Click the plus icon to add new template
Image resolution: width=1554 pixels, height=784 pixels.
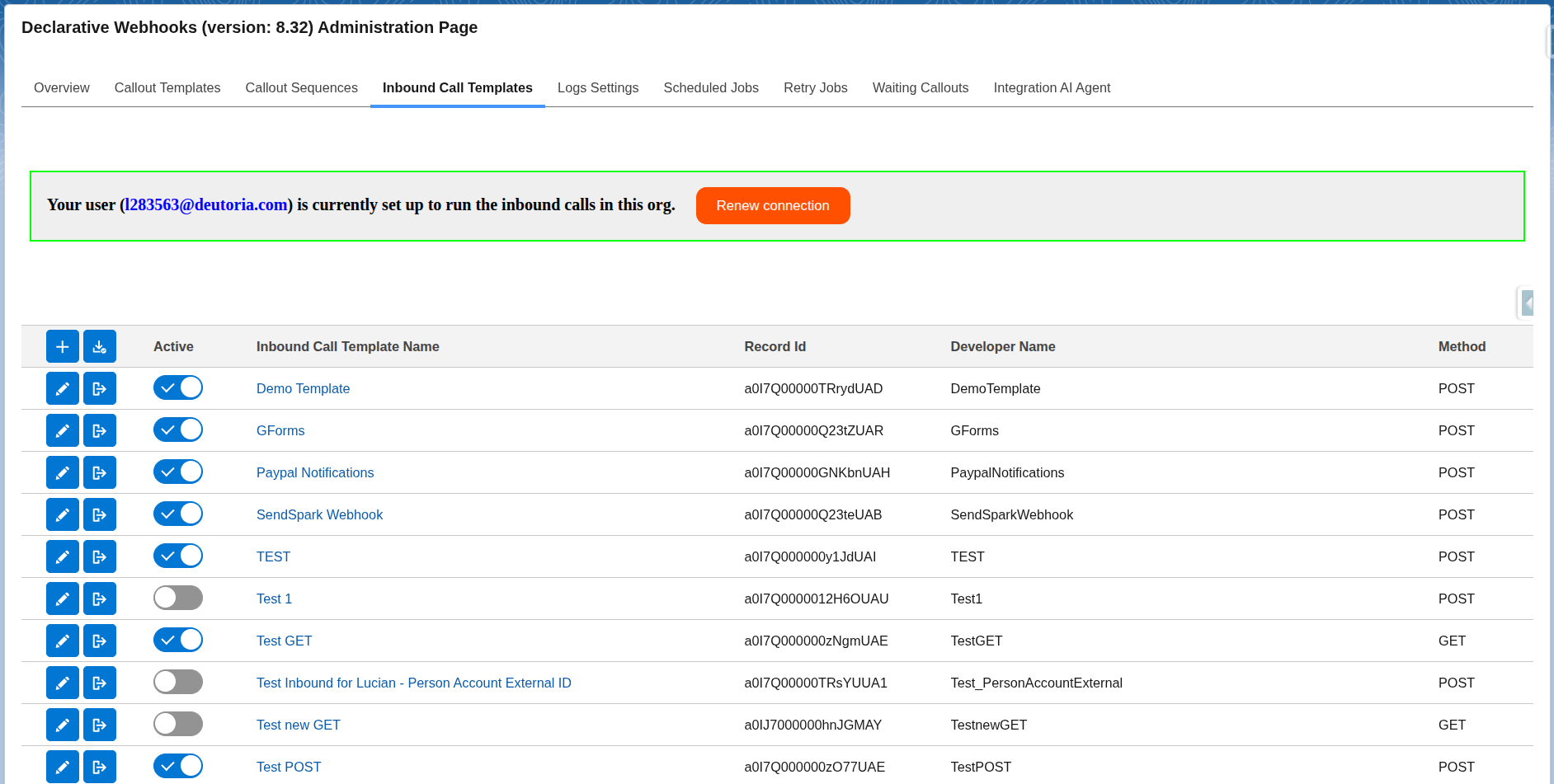coord(63,347)
